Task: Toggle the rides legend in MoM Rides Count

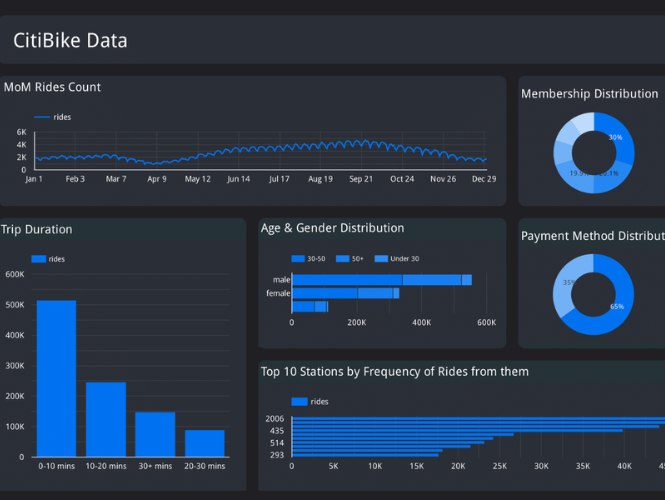Action: pos(53,117)
